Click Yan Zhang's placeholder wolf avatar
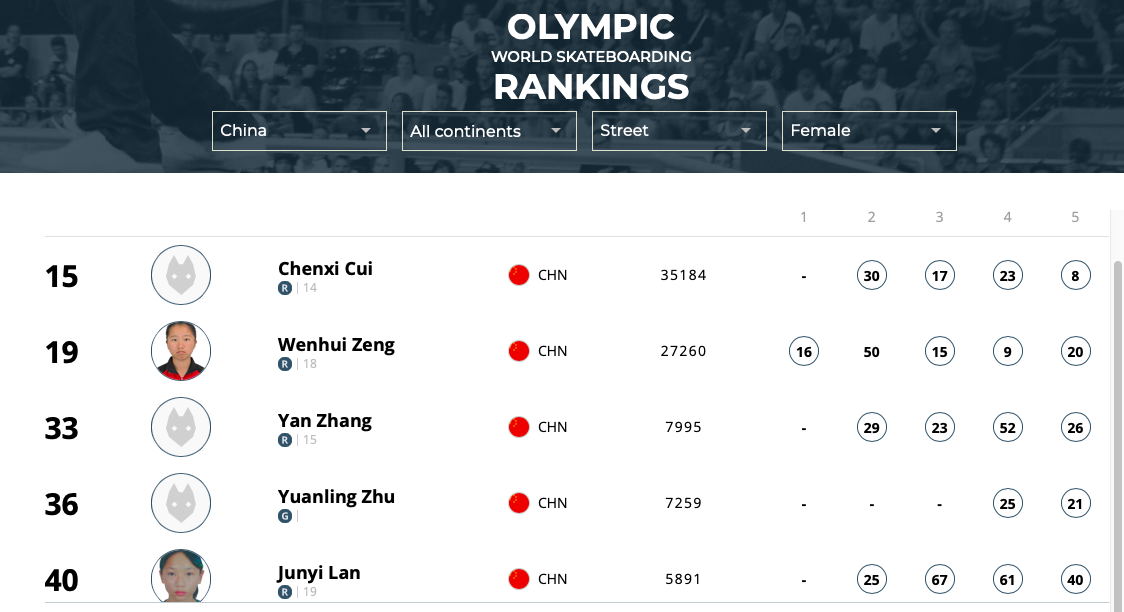The image size is (1124, 612). click(x=181, y=427)
